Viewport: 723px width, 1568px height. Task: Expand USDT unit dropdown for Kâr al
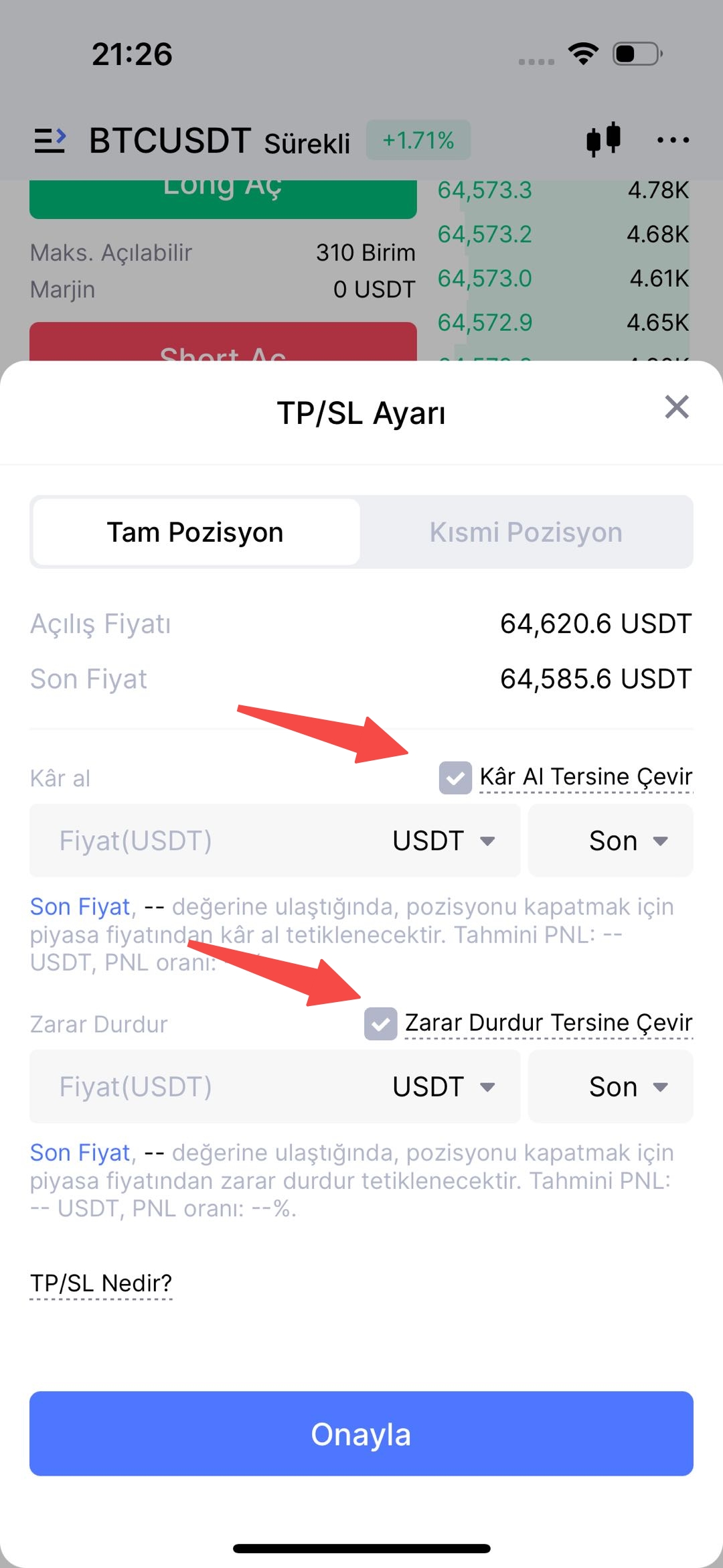[443, 841]
